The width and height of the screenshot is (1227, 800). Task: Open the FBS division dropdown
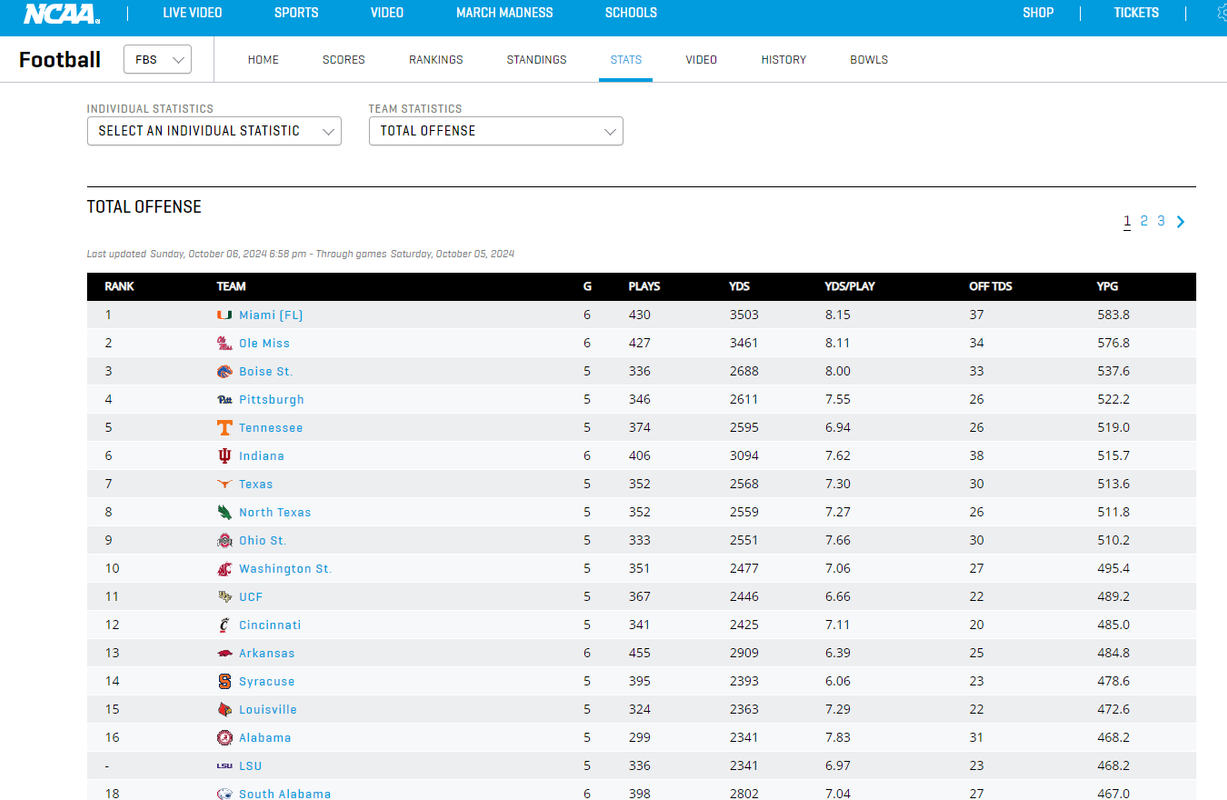[157, 60]
